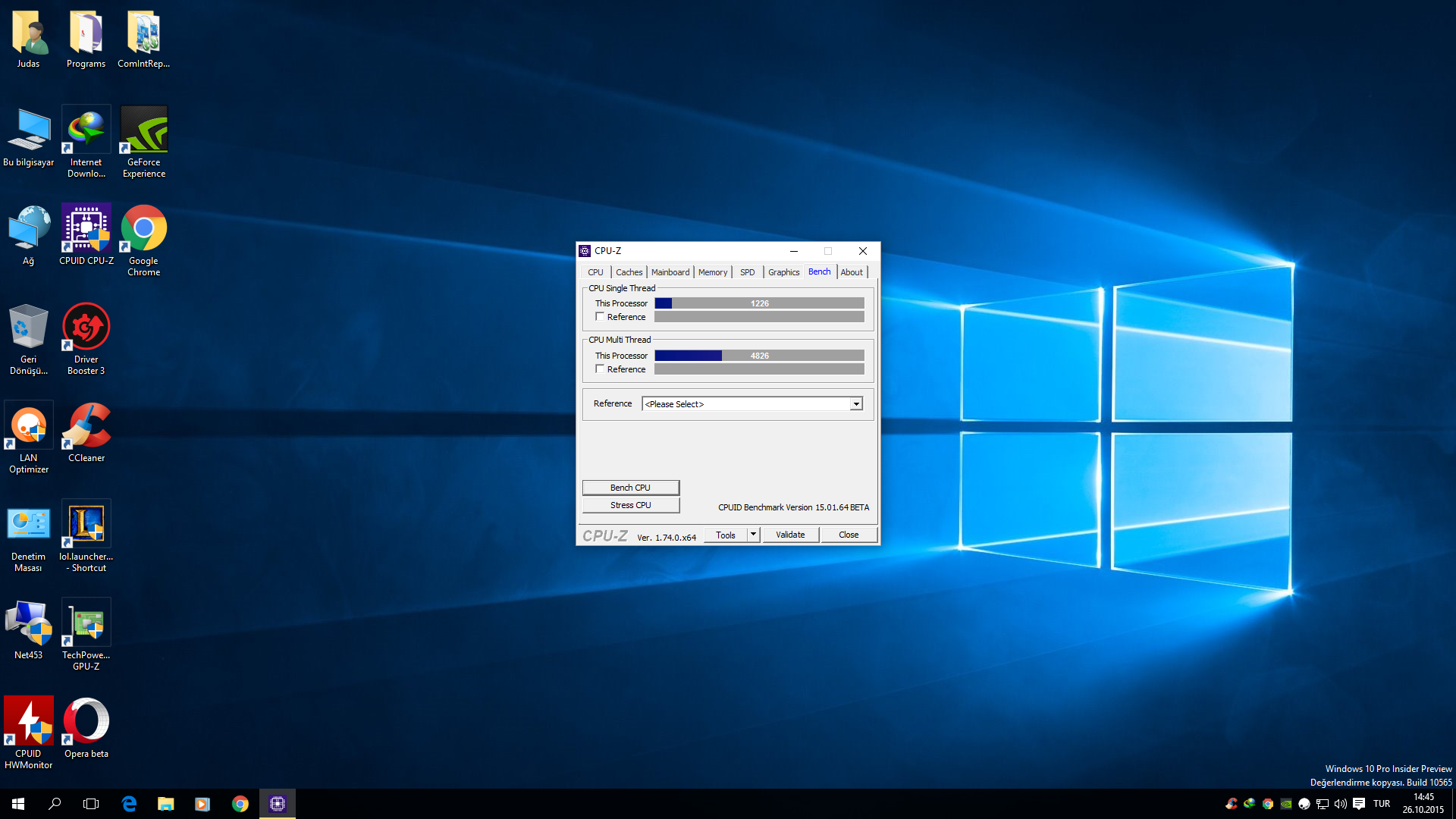Viewport: 1456px width, 819px height.
Task: Click the Reference combo box dropdown arrow
Action: click(x=856, y=404)
